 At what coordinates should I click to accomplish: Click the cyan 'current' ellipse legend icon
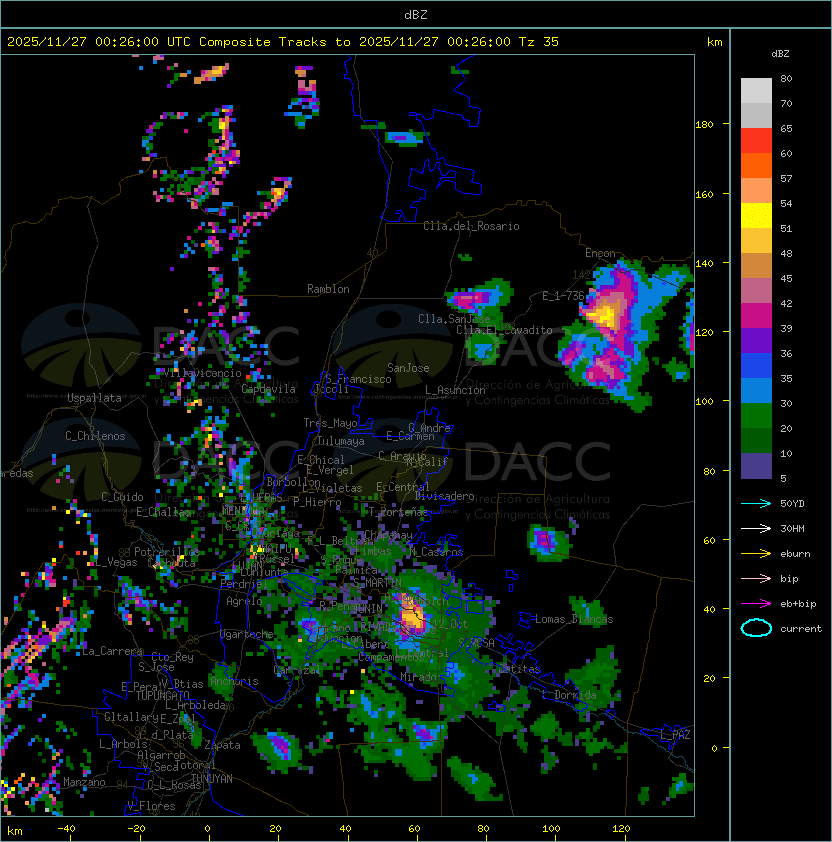click(x=756, y=628)
